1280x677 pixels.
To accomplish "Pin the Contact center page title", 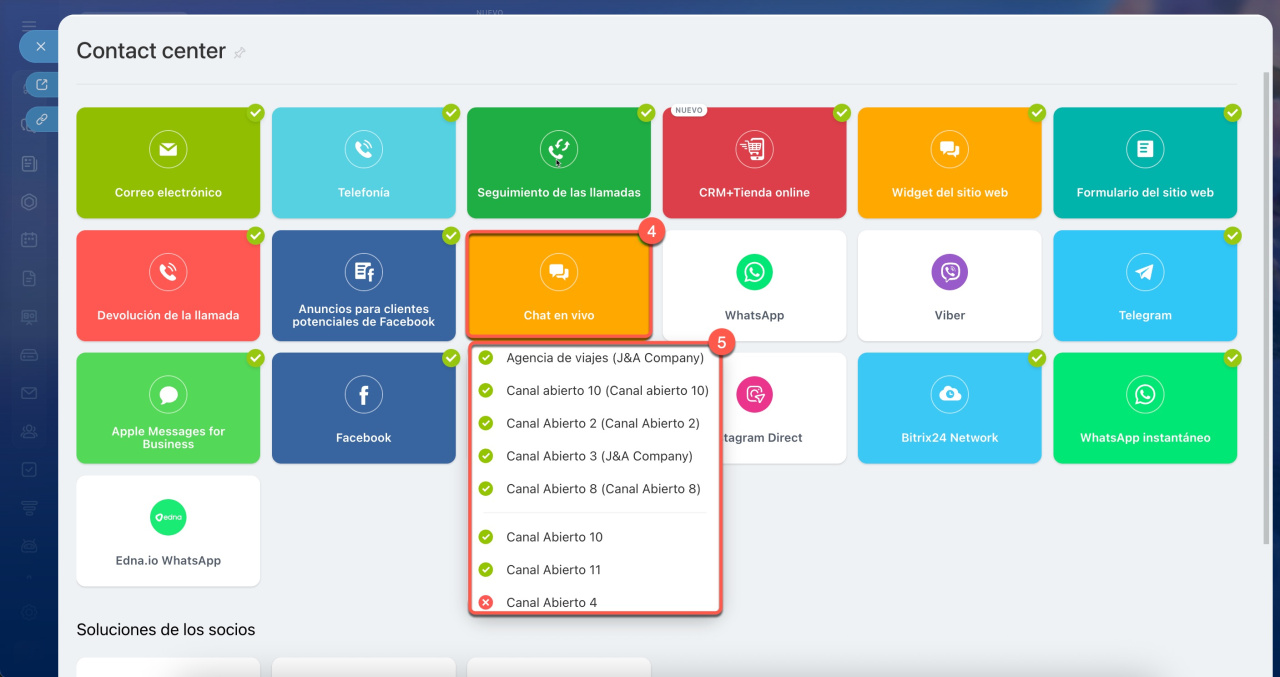I will pos(239,53).
